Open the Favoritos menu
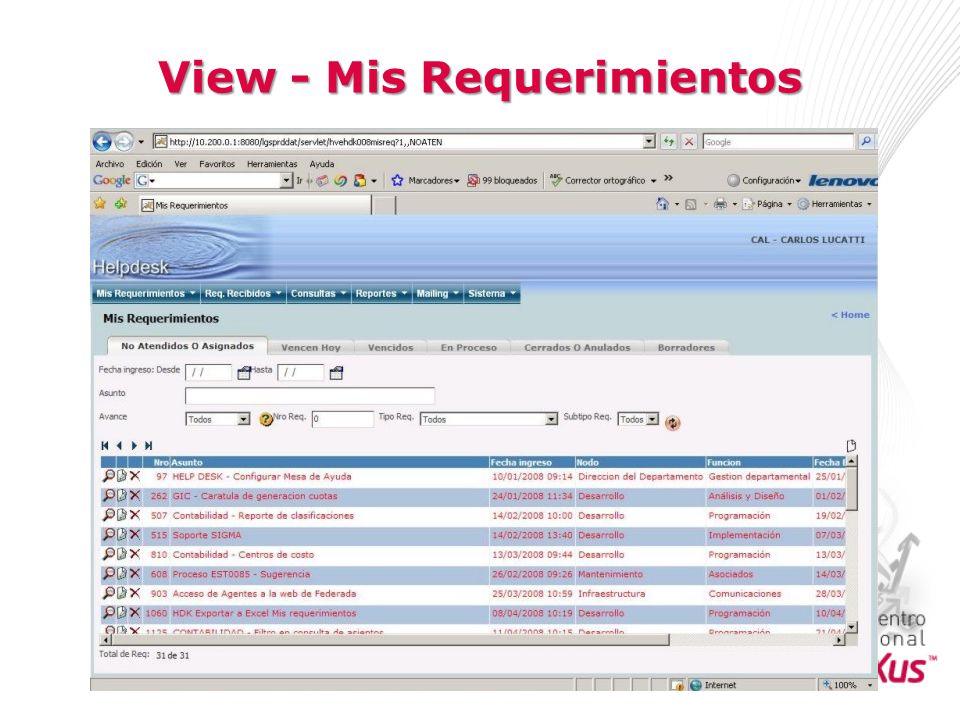Screen dimensions: 960x720 point(217,164)
